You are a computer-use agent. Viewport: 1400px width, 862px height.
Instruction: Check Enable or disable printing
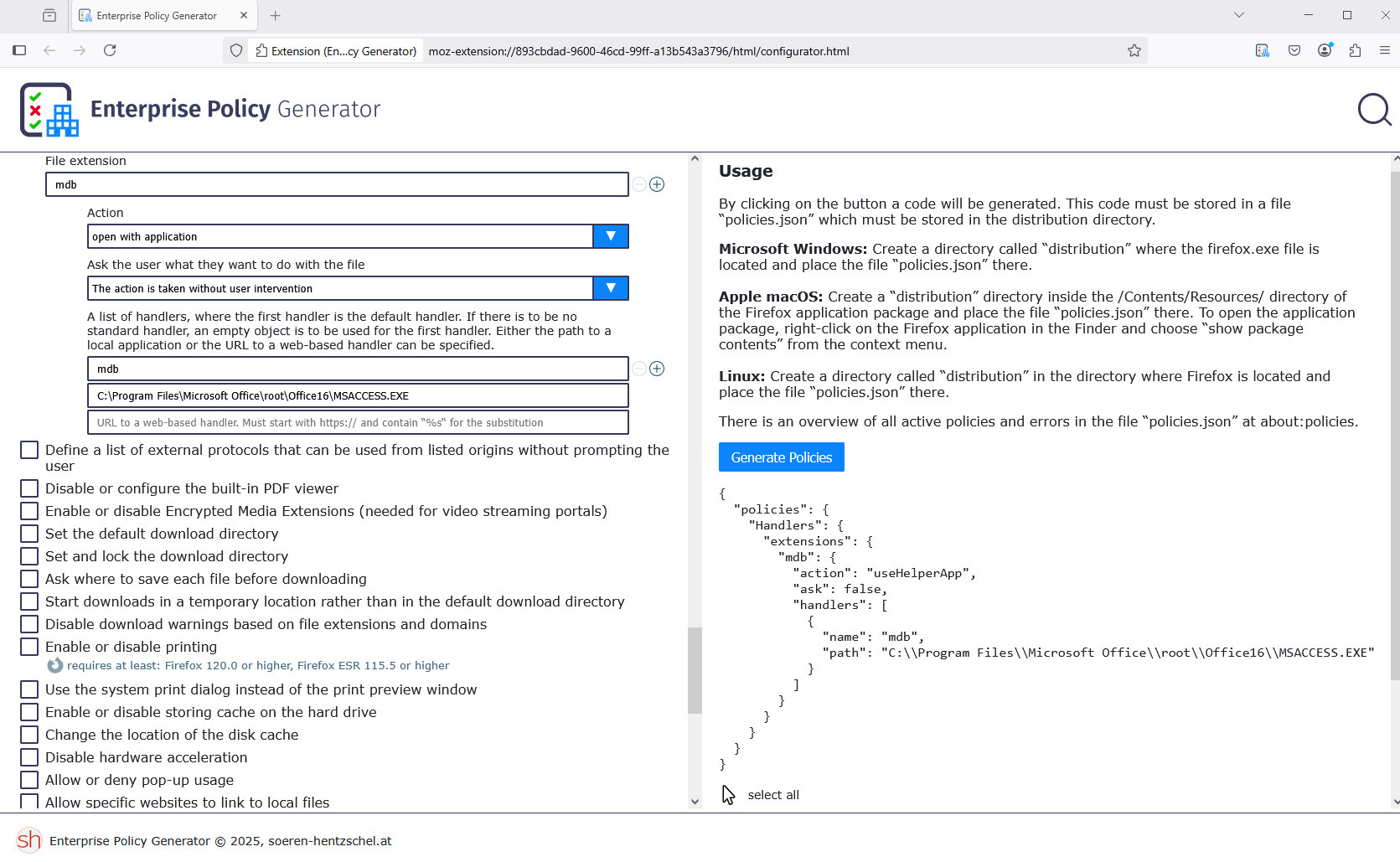click(29, 647)
